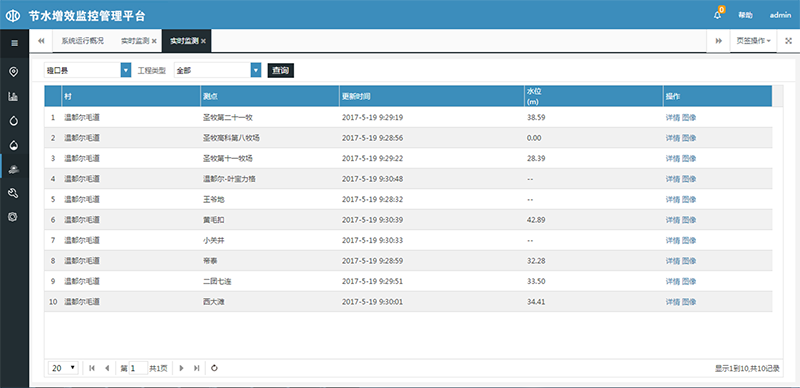Open the 帮助 menu

tap(745, 15)
